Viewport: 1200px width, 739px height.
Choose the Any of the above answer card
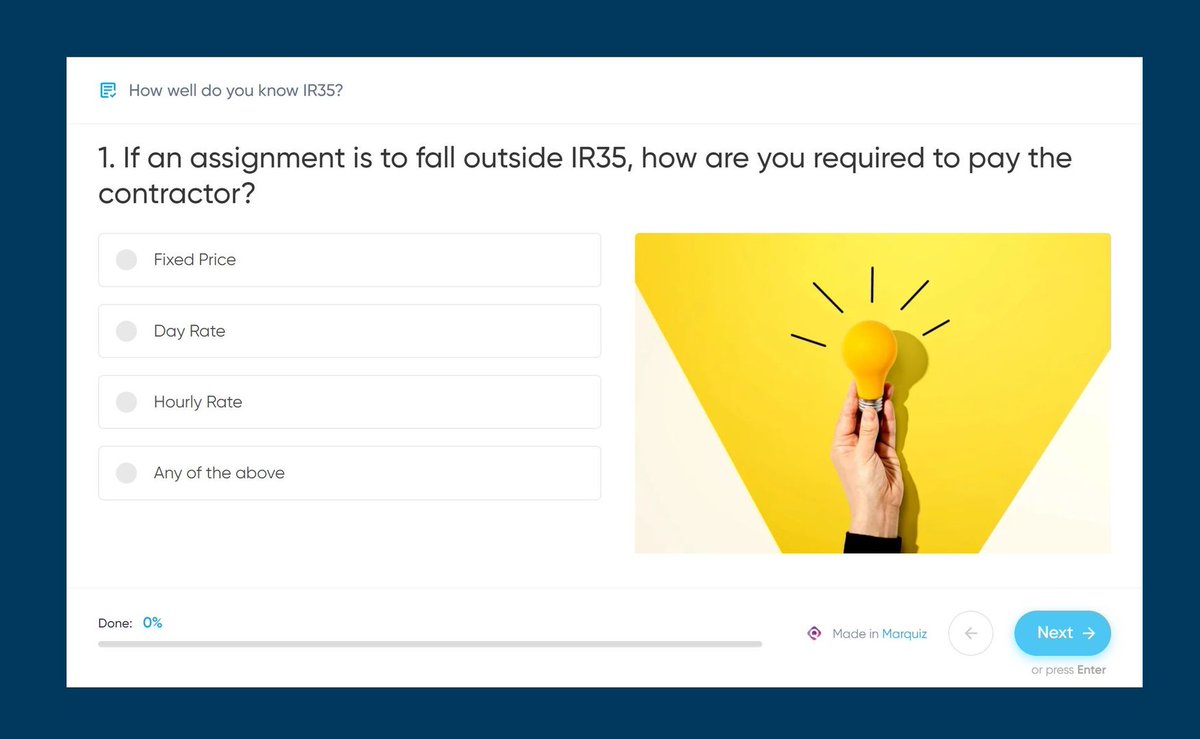point(348,472)
